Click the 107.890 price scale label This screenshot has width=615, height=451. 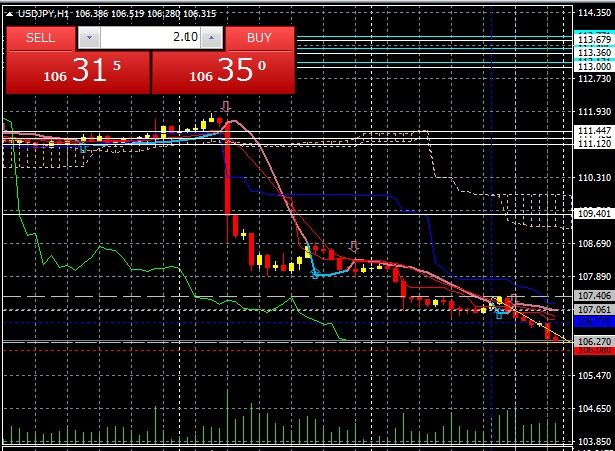595,277
